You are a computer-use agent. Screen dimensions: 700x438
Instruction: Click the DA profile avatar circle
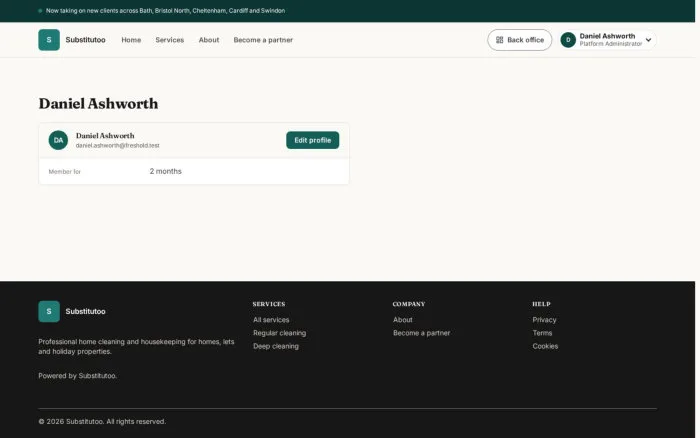click(x=58, y=140)
